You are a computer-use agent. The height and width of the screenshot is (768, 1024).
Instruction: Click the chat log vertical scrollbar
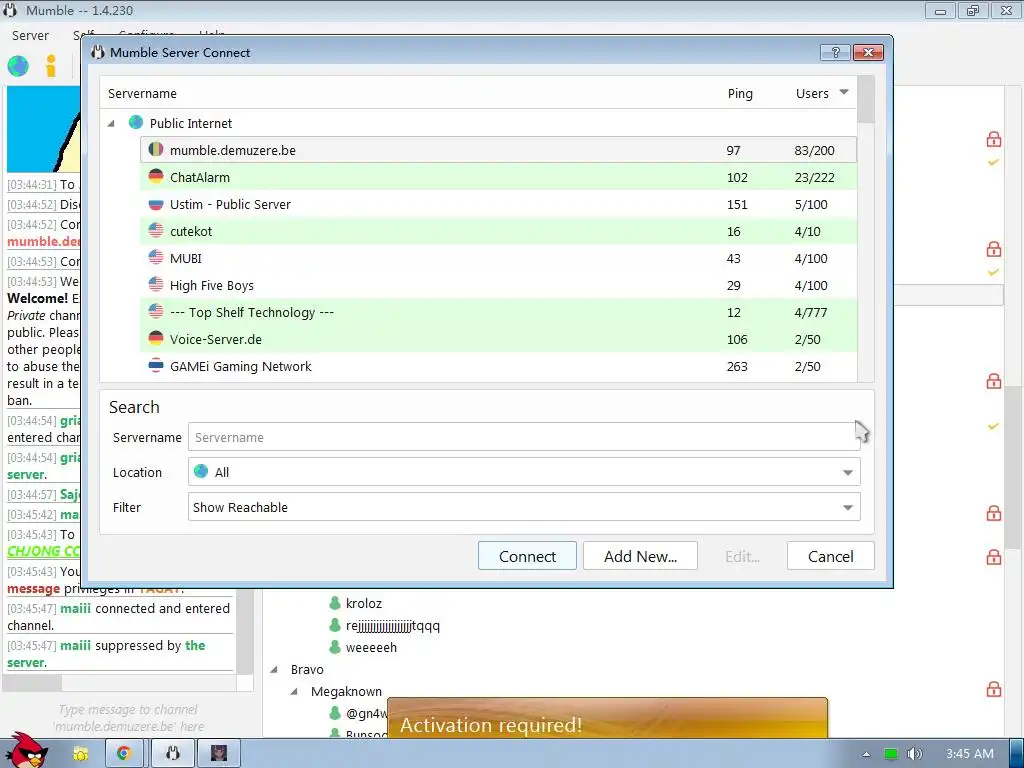coord(245,633)
